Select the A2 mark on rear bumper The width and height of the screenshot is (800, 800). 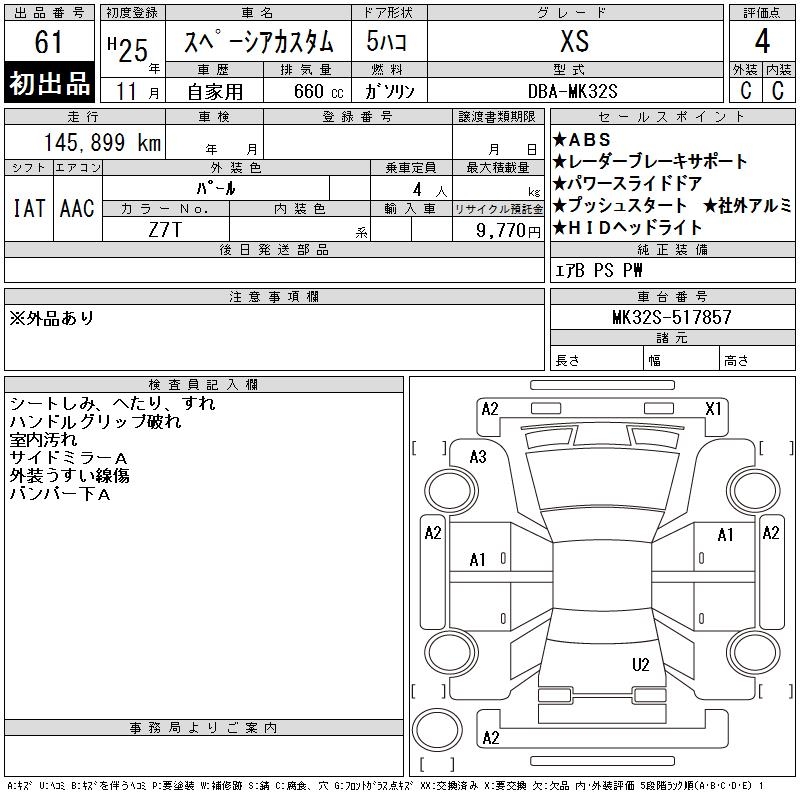[491, 738]
